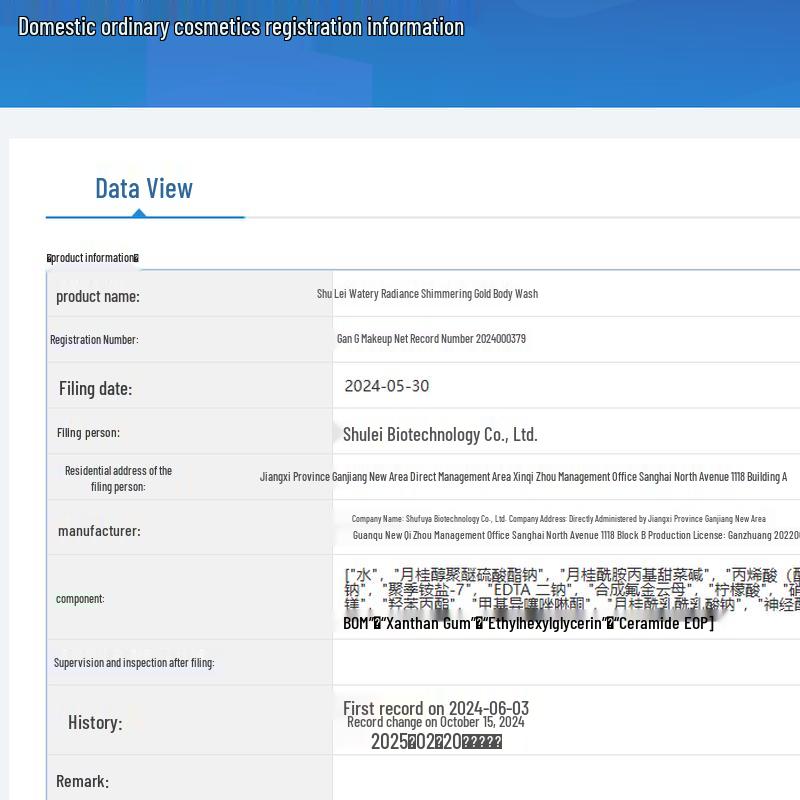Click the page title 'Domestic ordinary cosmetics registration information'

pyautogui.click(x=241, y=27)
